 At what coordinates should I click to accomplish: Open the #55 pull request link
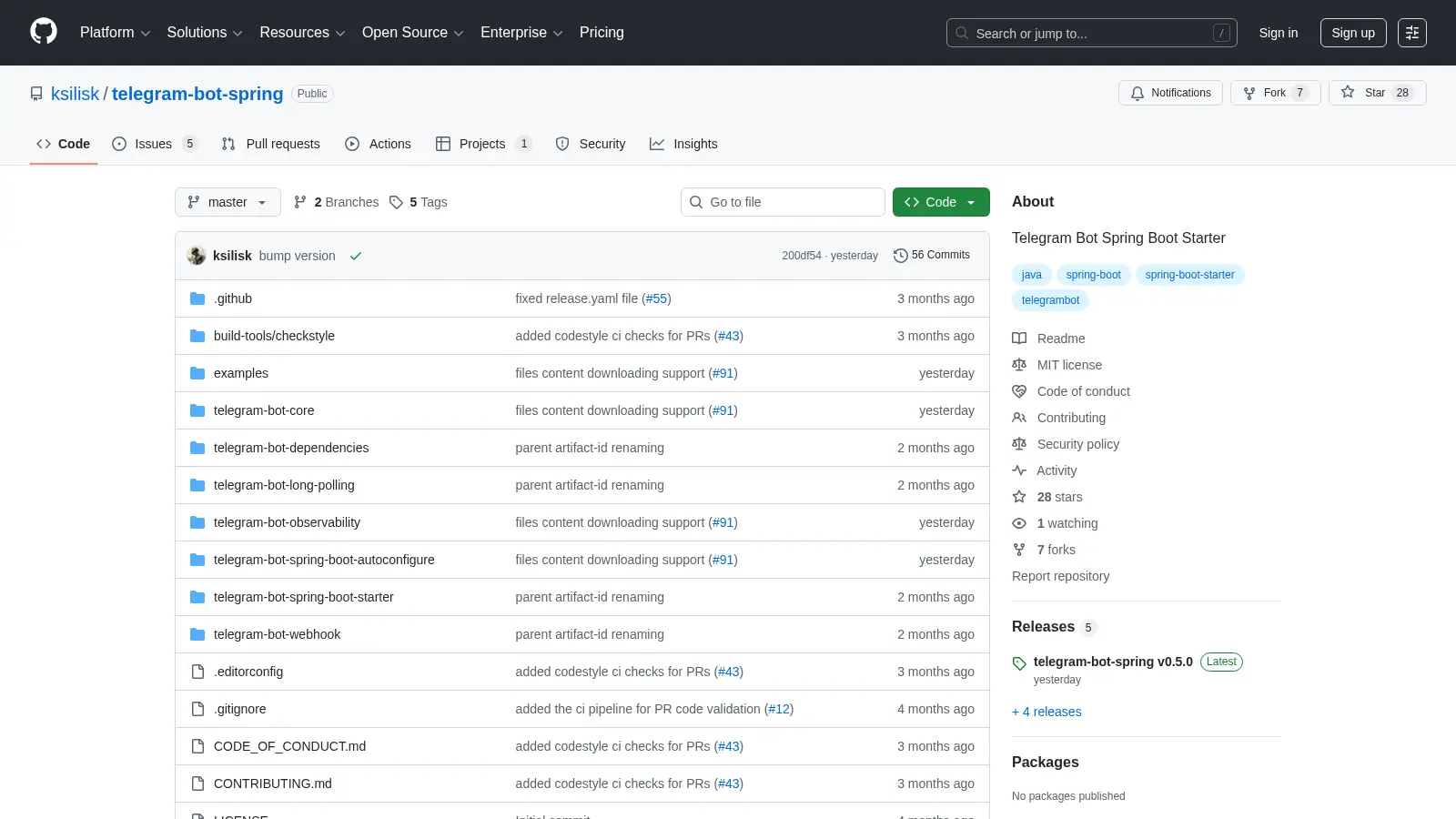(656, 298)
